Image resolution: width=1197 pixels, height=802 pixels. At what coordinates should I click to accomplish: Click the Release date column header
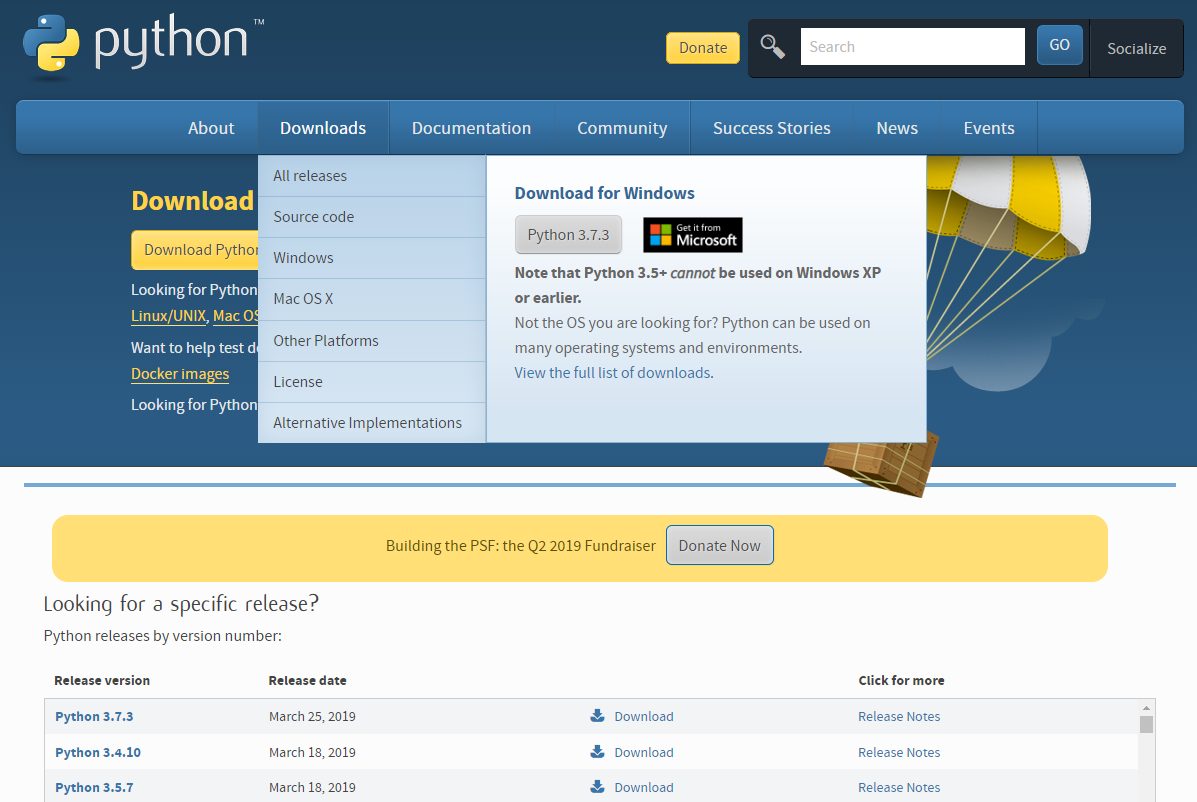pos(307,681)
